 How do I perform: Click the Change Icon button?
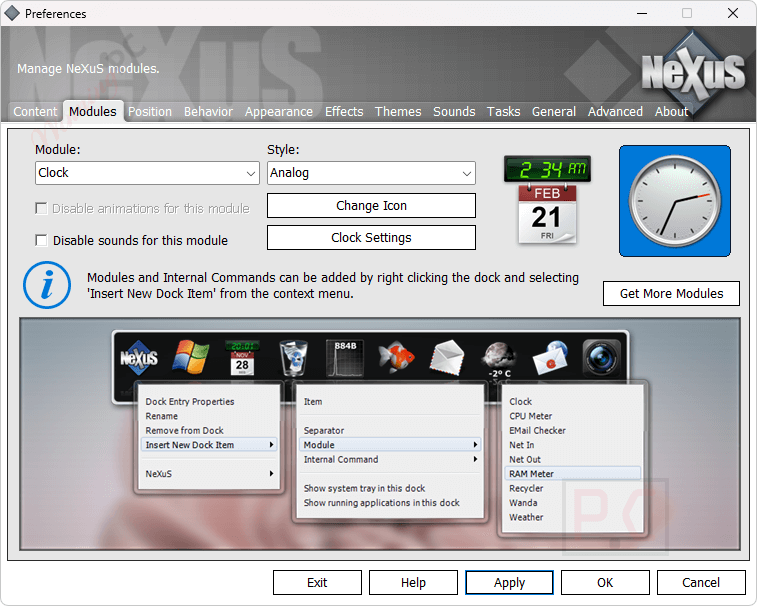371,206
